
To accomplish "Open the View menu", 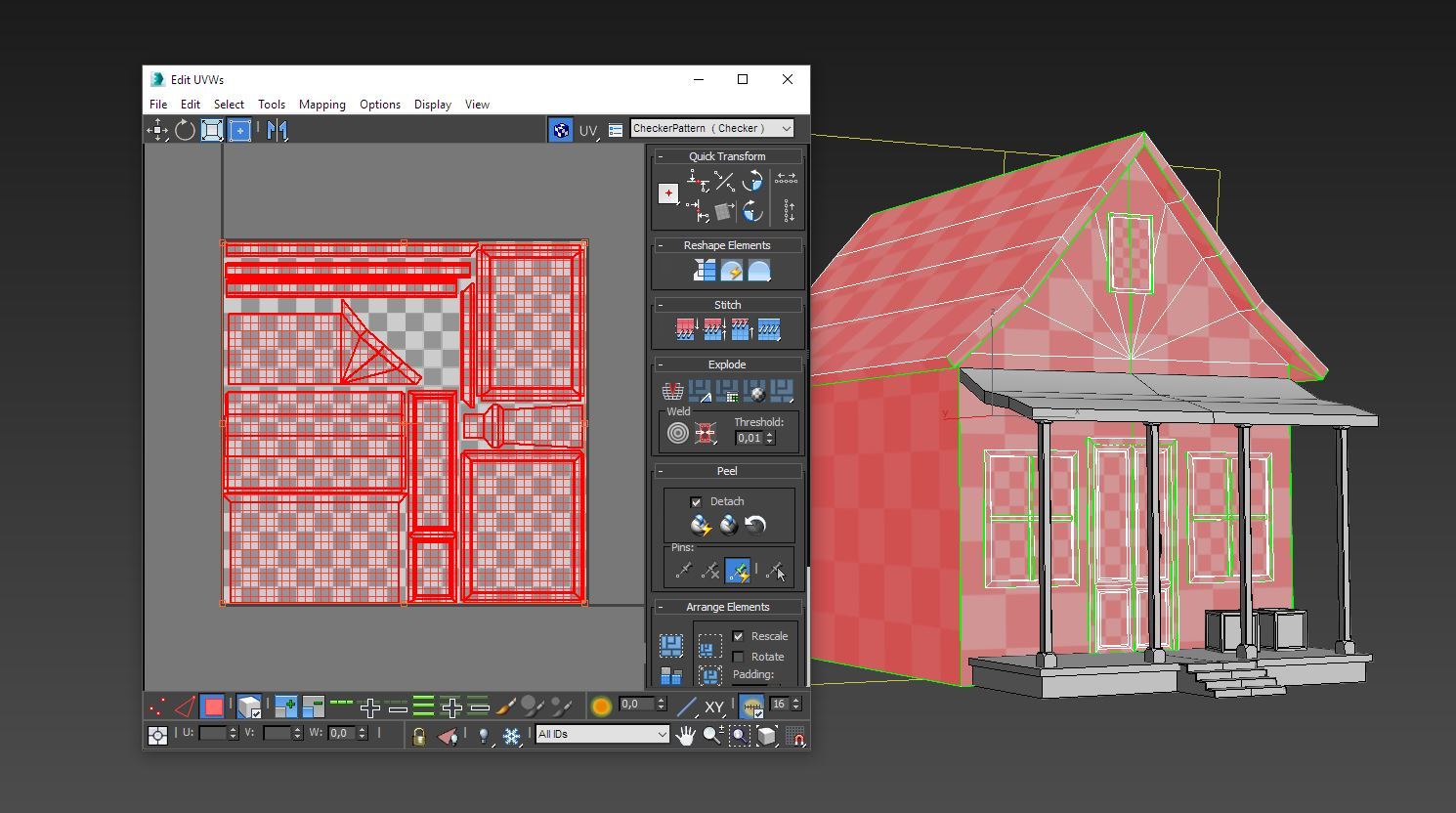I will coord(477,105).
